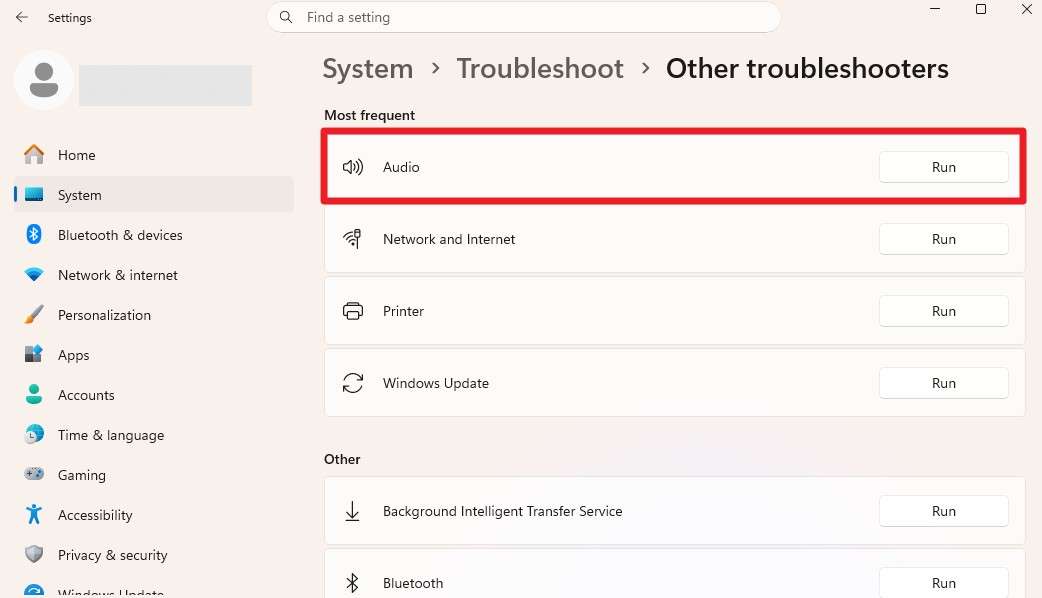Open Bluetooth & devices settings

click(154, 235)
